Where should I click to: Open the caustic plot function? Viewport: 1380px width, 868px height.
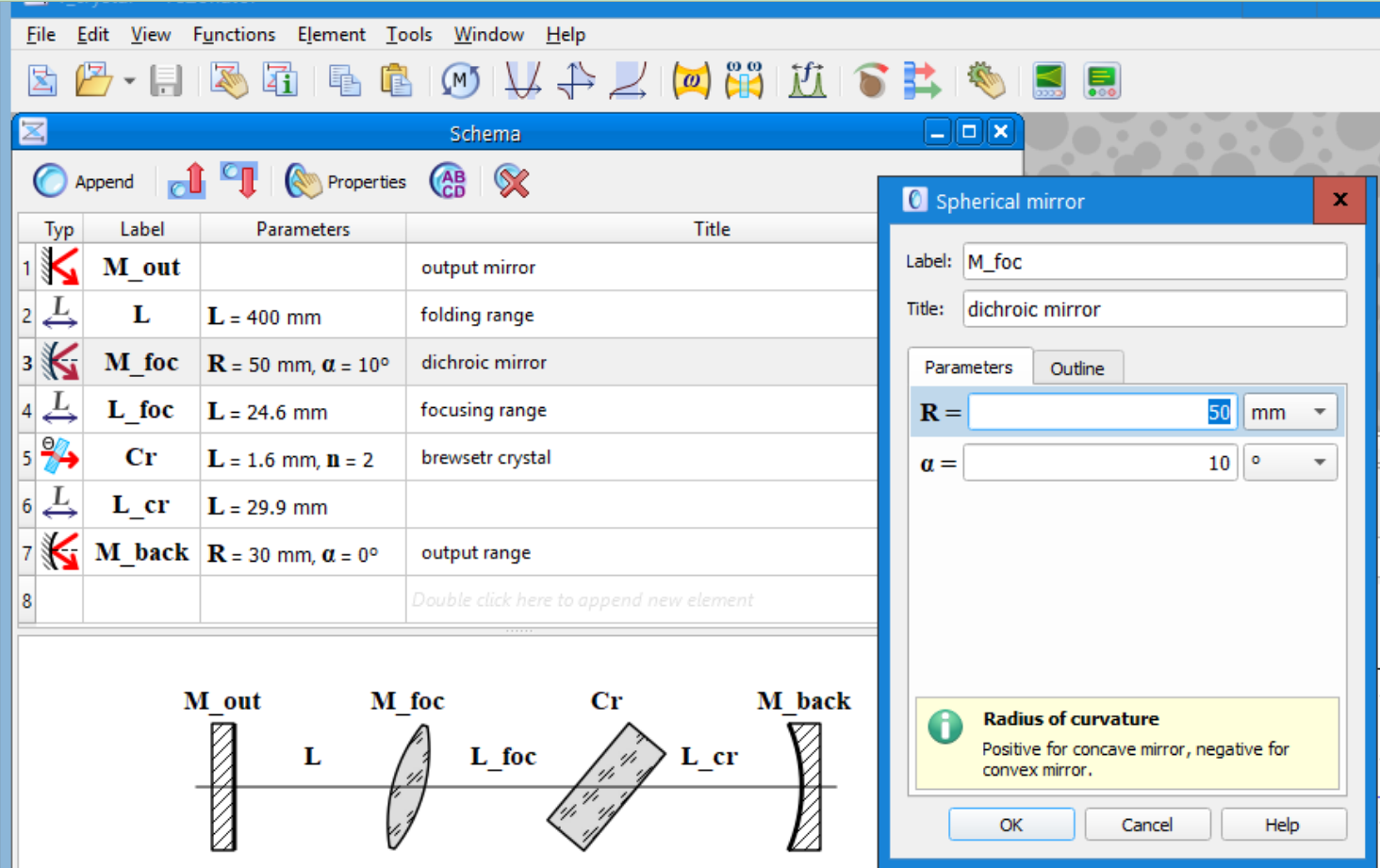(522, 80)
